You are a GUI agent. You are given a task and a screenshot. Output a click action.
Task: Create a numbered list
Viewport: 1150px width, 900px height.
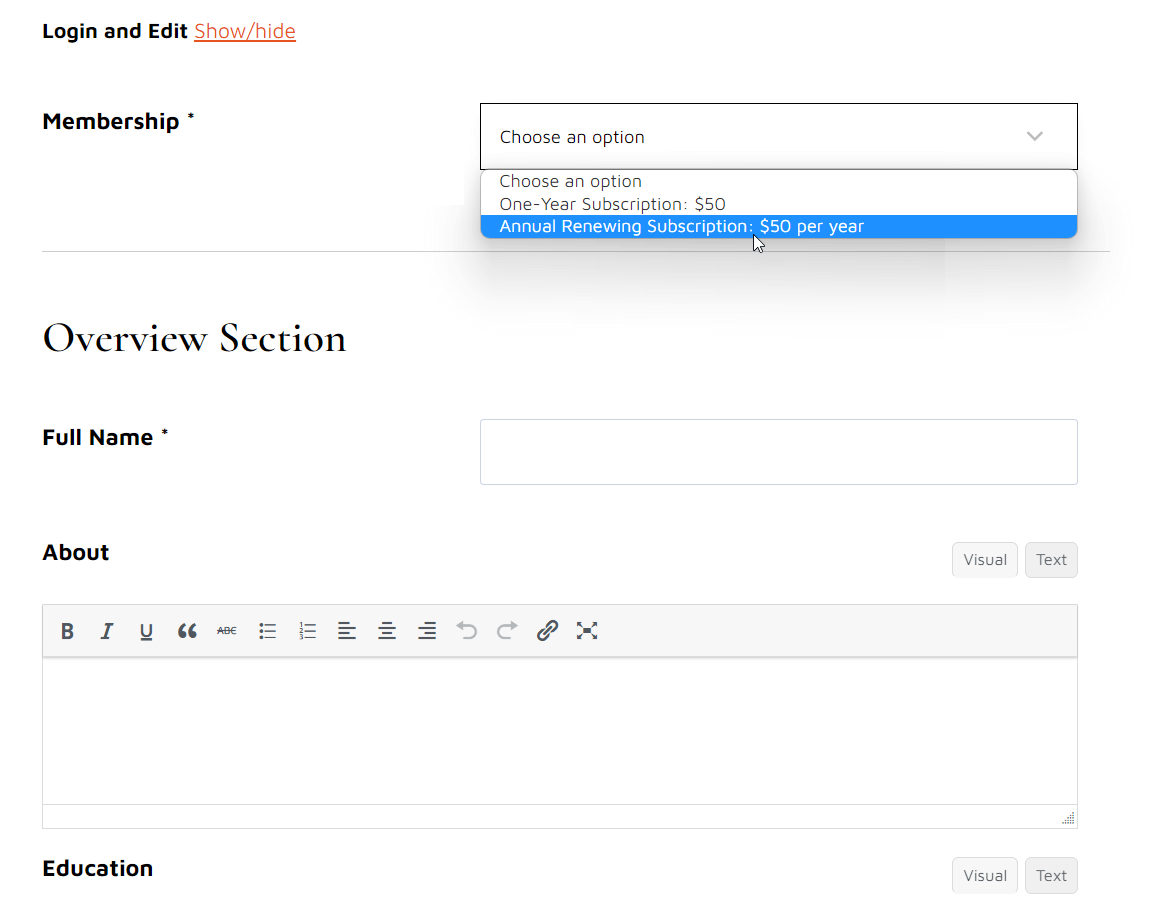point(307,631)
